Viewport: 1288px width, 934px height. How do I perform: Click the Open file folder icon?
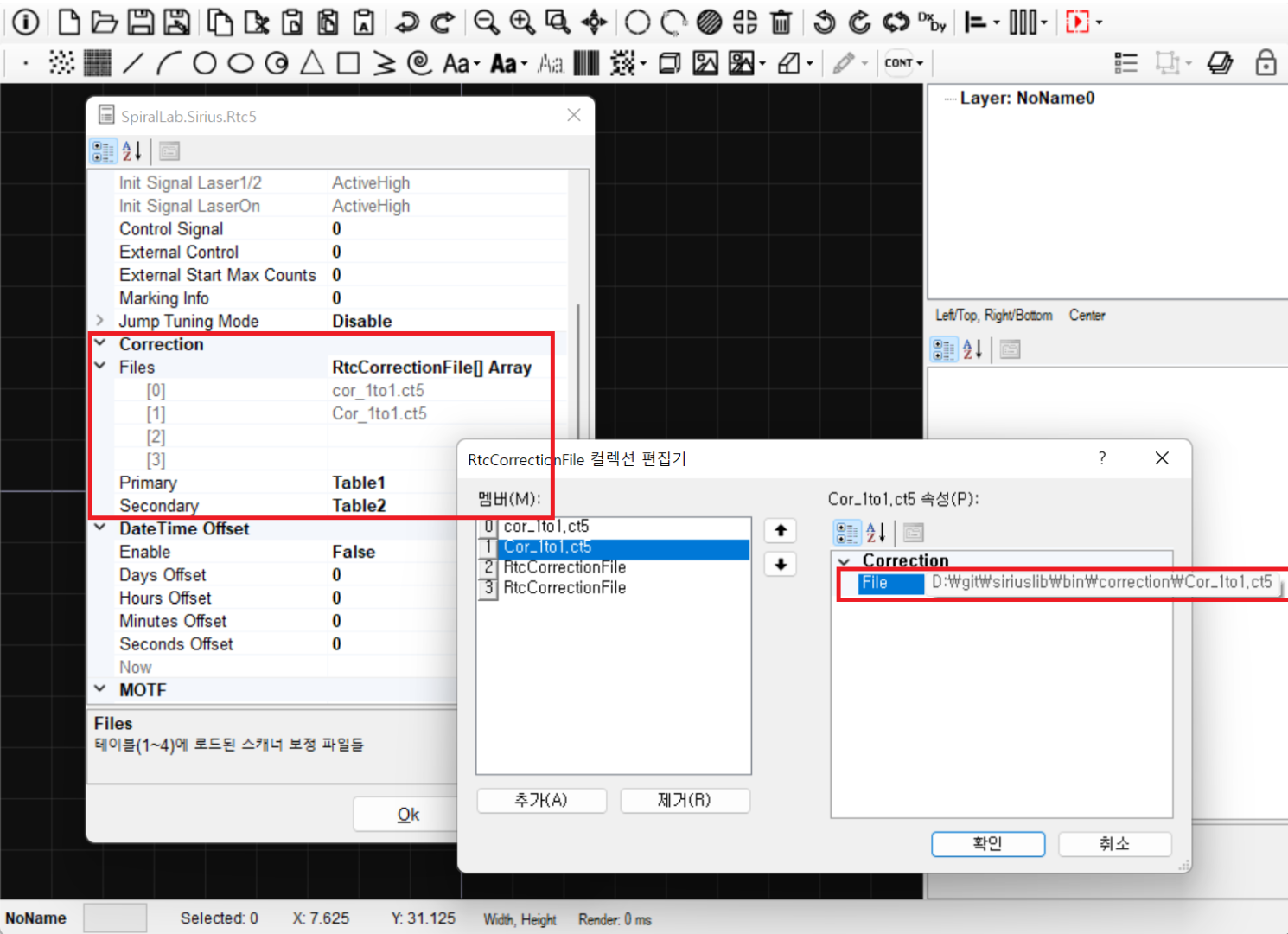tap(105, 22)
